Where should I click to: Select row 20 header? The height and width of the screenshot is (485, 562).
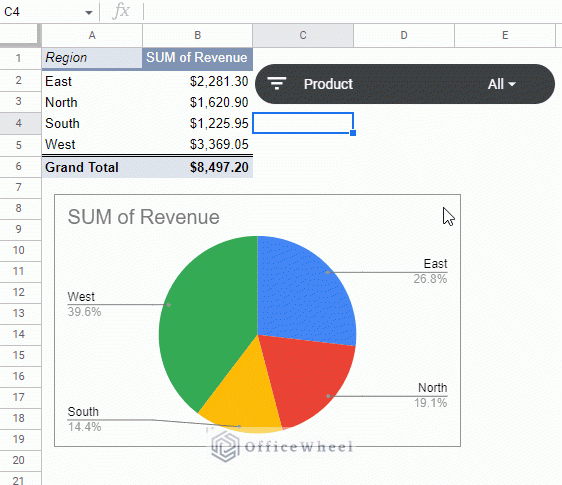[x=19, y=460]
